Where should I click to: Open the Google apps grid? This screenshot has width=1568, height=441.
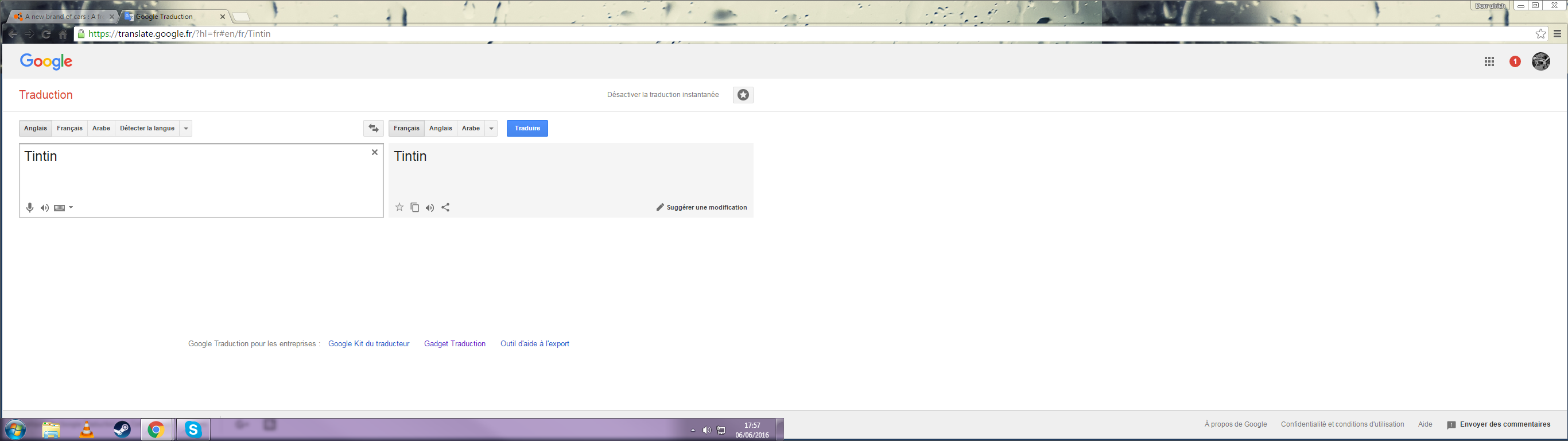[1489, 61]
